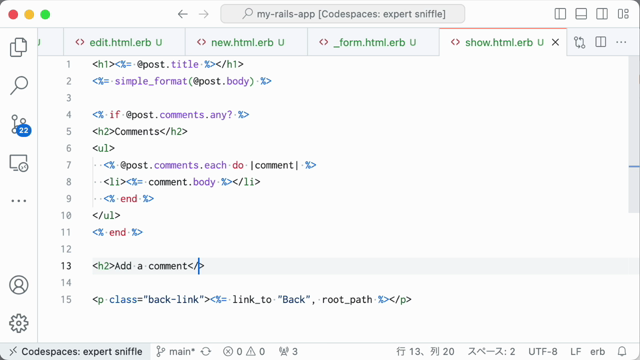The height and width of the screenshot is (360, 640).
Task: Show the 3 forwarded ports
Action: [x=288, y=351]
